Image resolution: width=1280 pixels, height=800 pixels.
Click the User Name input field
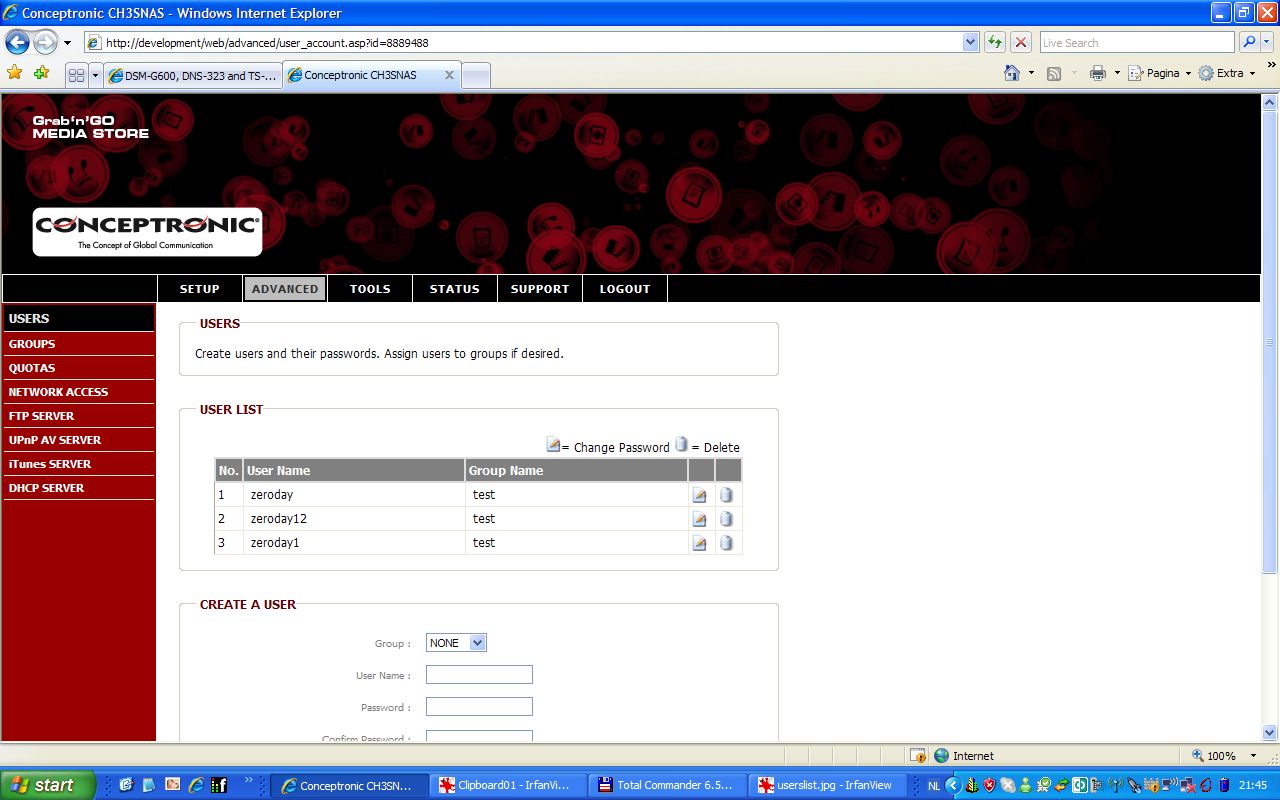tap(479, 675)
